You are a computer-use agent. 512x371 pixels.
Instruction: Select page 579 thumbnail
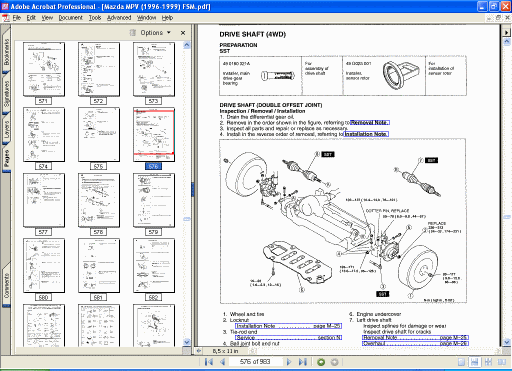154,200
